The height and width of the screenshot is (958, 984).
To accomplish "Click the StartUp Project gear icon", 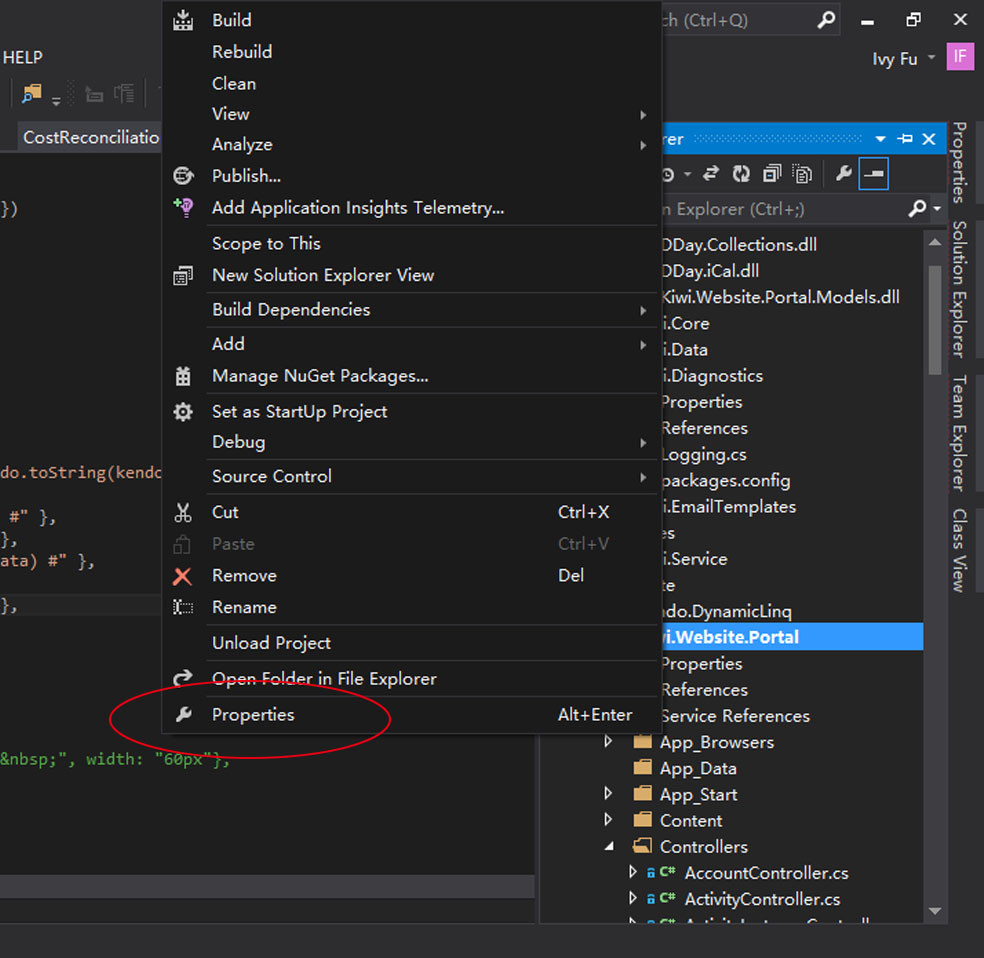I will click(x=183, y=412).
